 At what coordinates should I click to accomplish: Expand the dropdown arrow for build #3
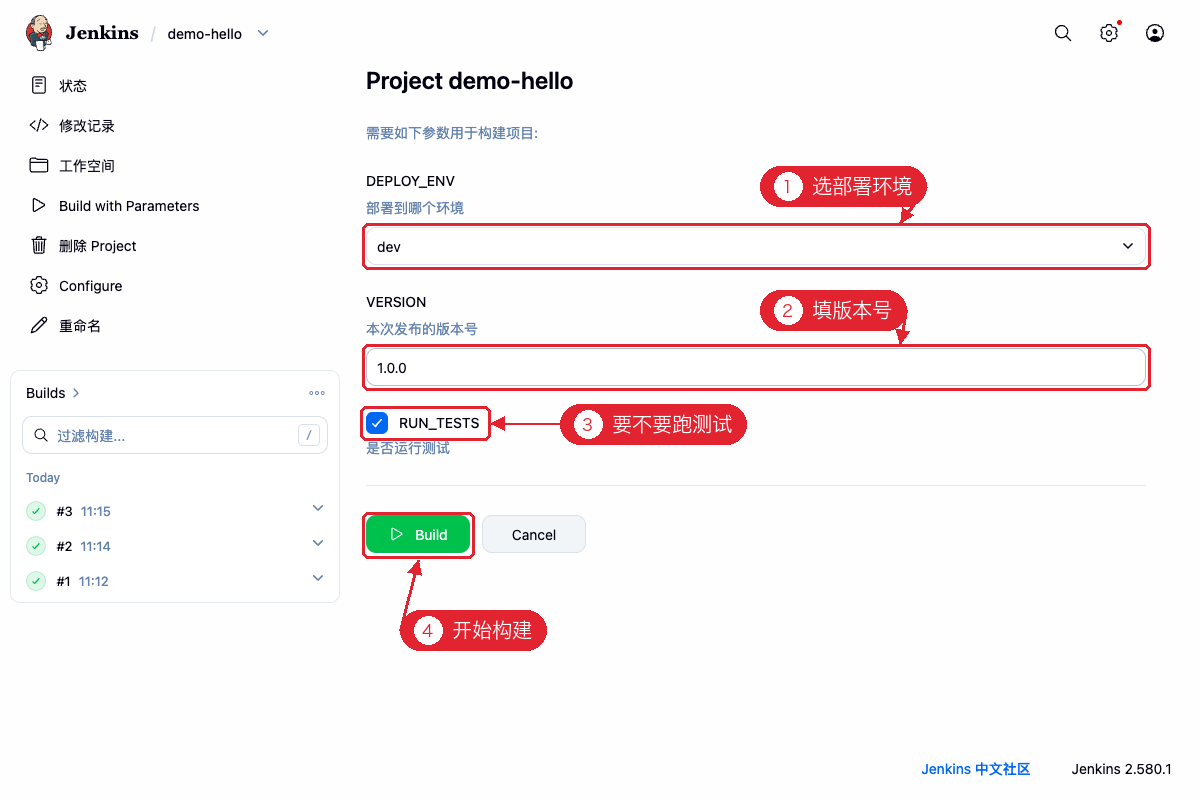point(318,509)
